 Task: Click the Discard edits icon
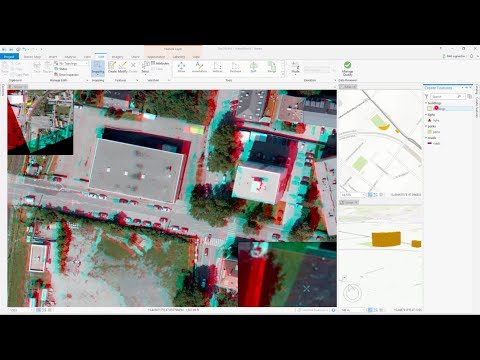pyautogui.click(x=48, y=67)
